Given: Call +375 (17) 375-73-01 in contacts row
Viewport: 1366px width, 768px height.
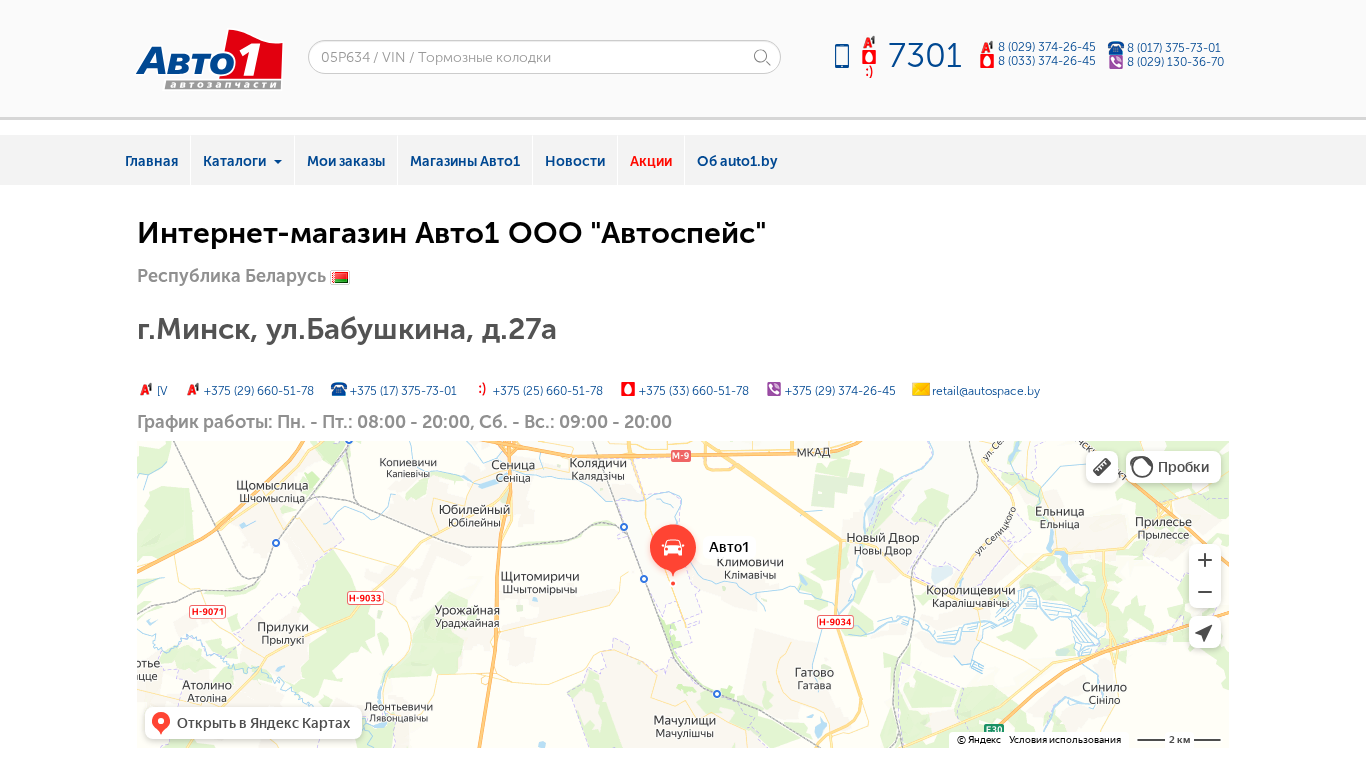Looking at the screenshot, I should point(403,391).
